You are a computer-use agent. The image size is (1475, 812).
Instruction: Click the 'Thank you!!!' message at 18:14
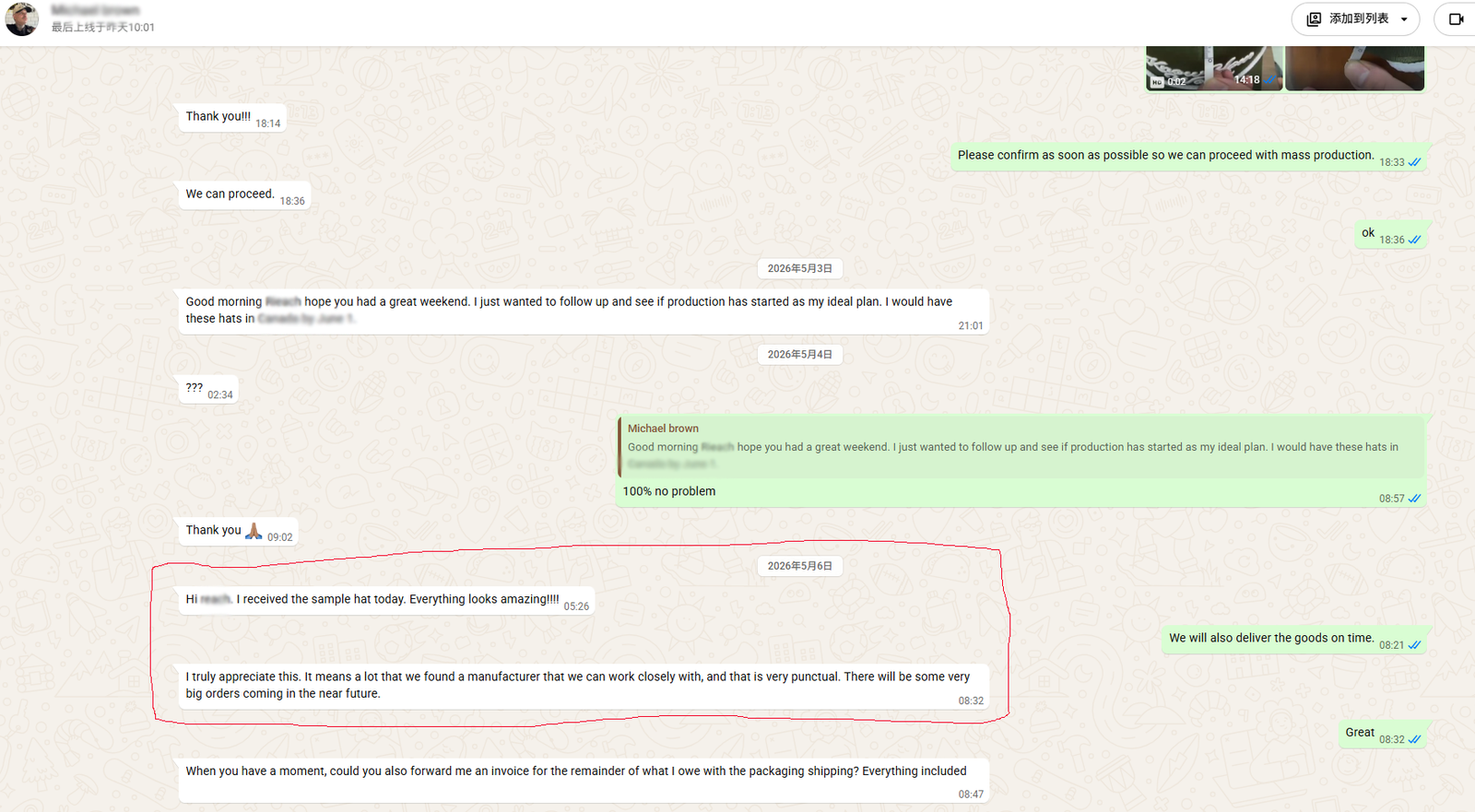coord(231,117)
